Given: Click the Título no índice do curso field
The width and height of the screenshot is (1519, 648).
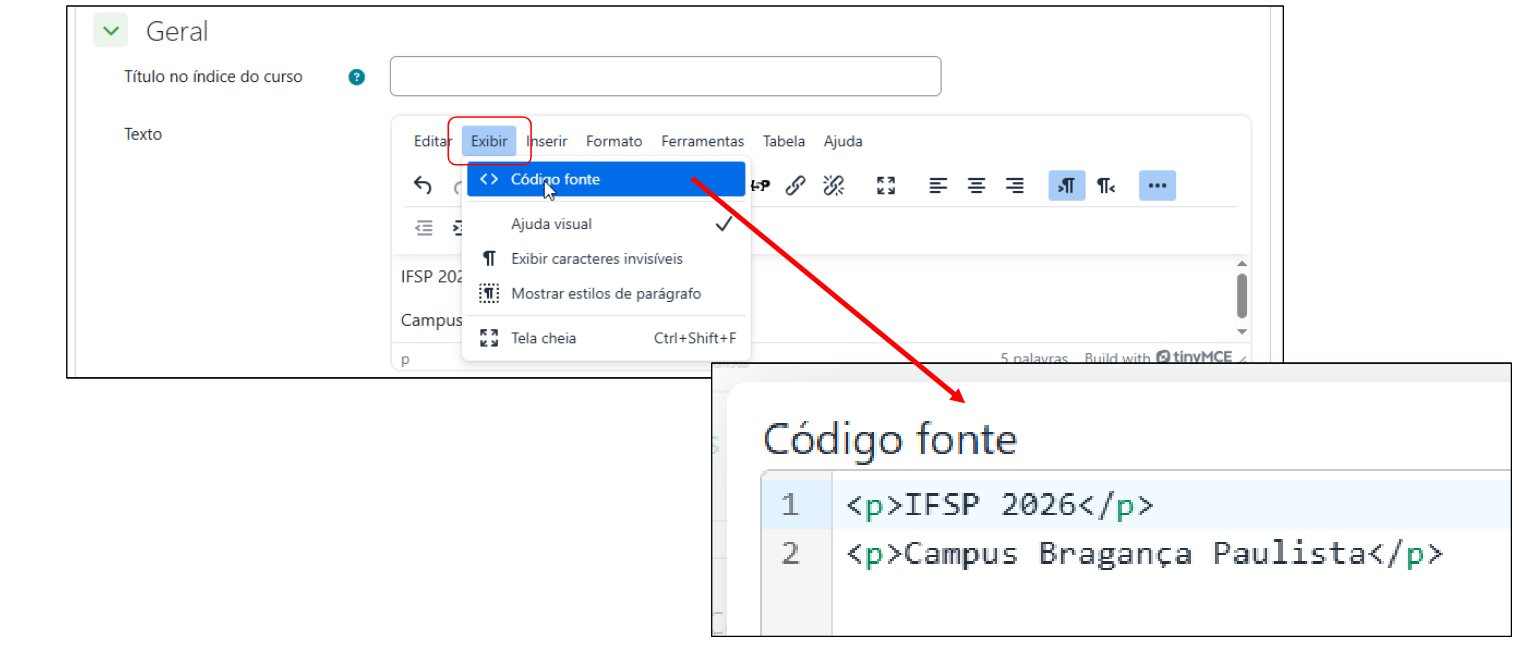Looking at the screenshot, I should click(x=665, y=76).
